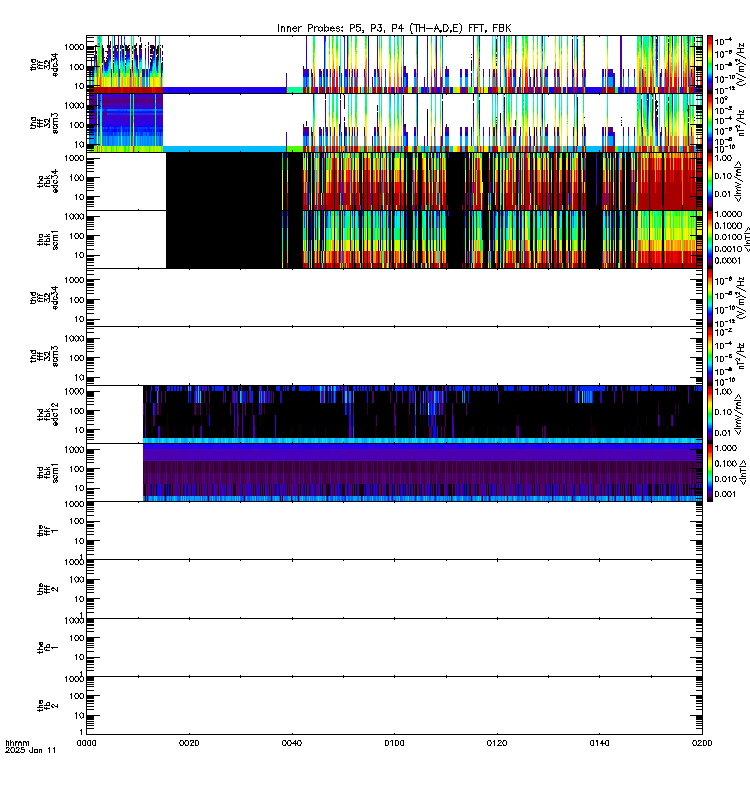Click the "thd fff 32 scm3" panel label
This screenshot has height=800, width=750.
coord(44,356)
